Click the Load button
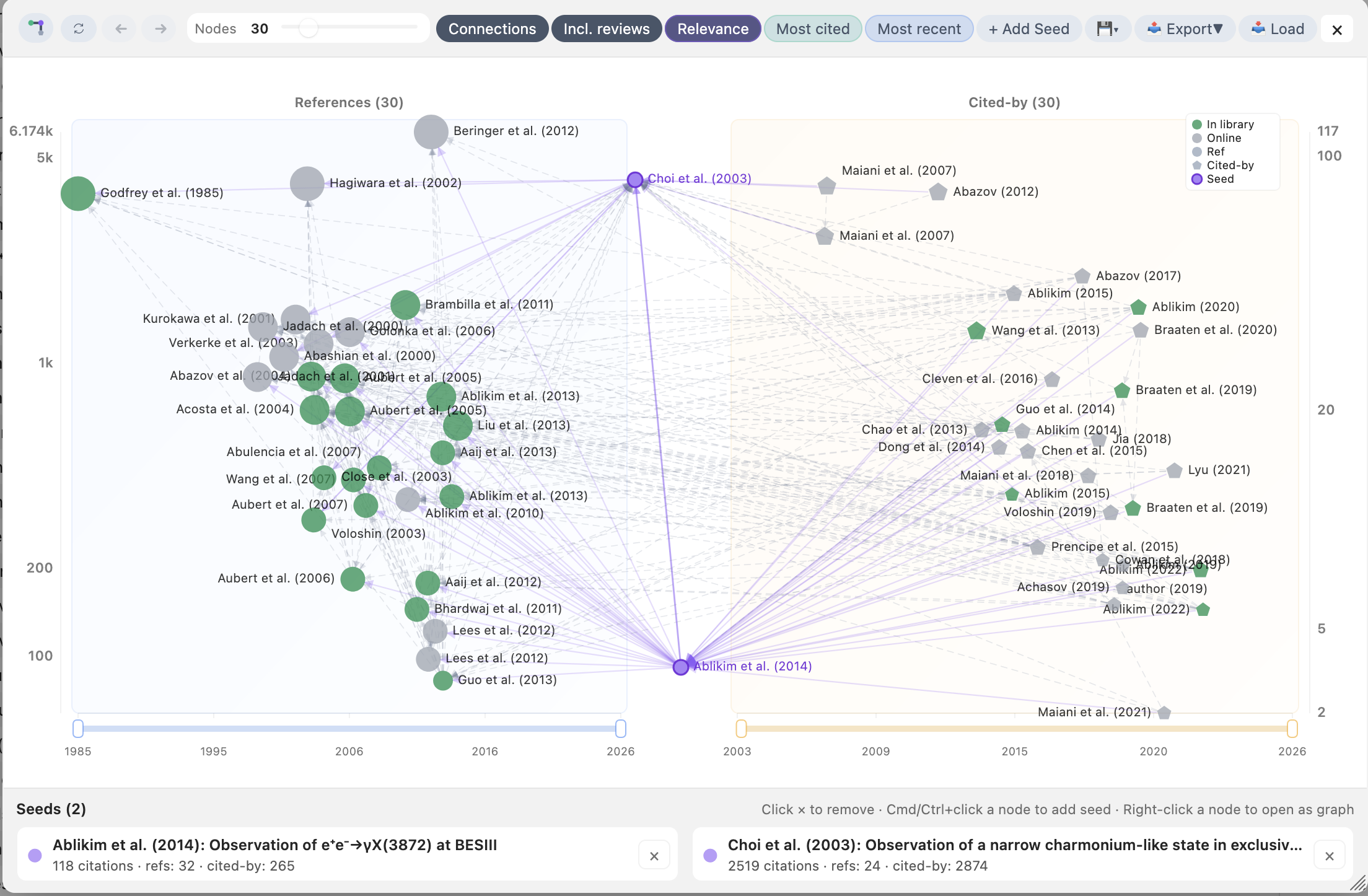Screen dimensions: 1368x896 (x=1278, y=29)
